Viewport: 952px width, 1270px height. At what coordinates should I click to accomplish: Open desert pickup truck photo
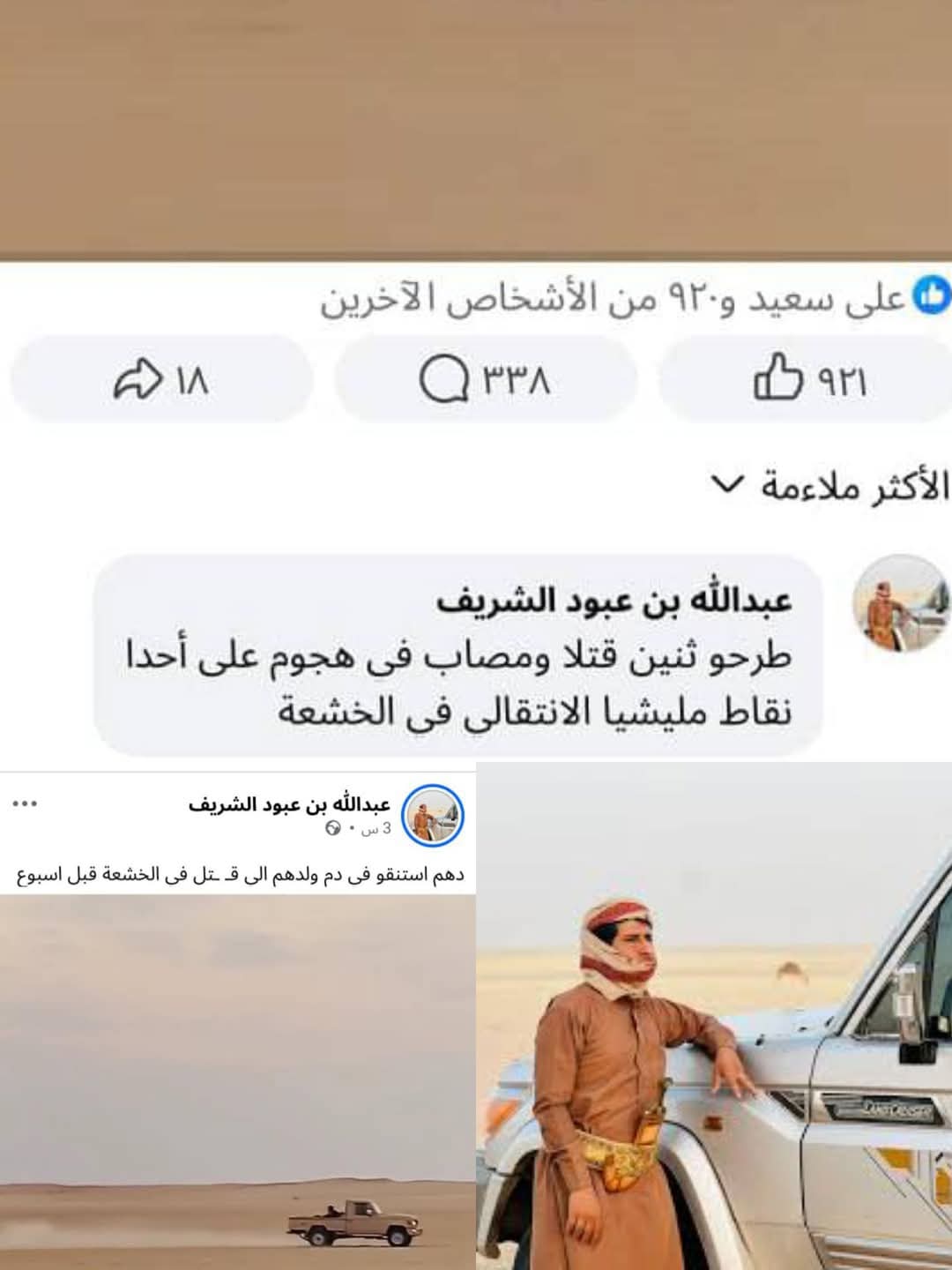tap(238, 1082)
